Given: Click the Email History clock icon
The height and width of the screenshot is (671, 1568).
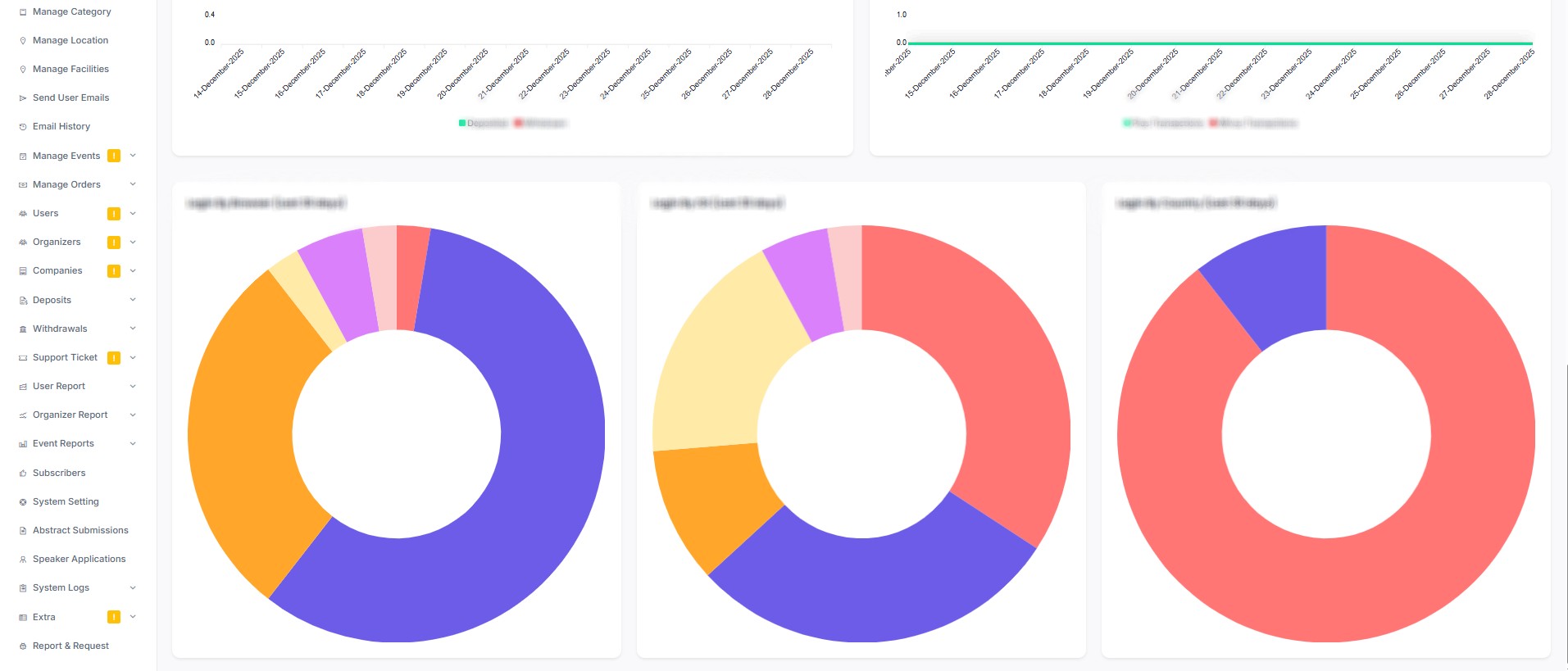Looking at the screenshot, I should pos(23,127).
